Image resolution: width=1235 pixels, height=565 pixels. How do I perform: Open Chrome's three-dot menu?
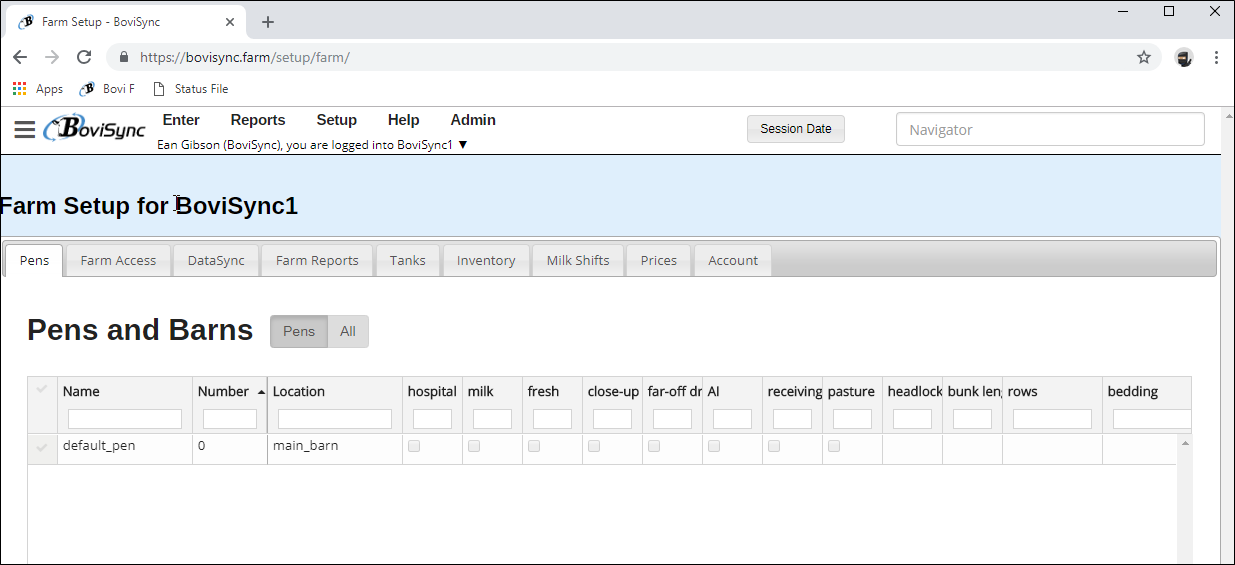pos(1216,57)
